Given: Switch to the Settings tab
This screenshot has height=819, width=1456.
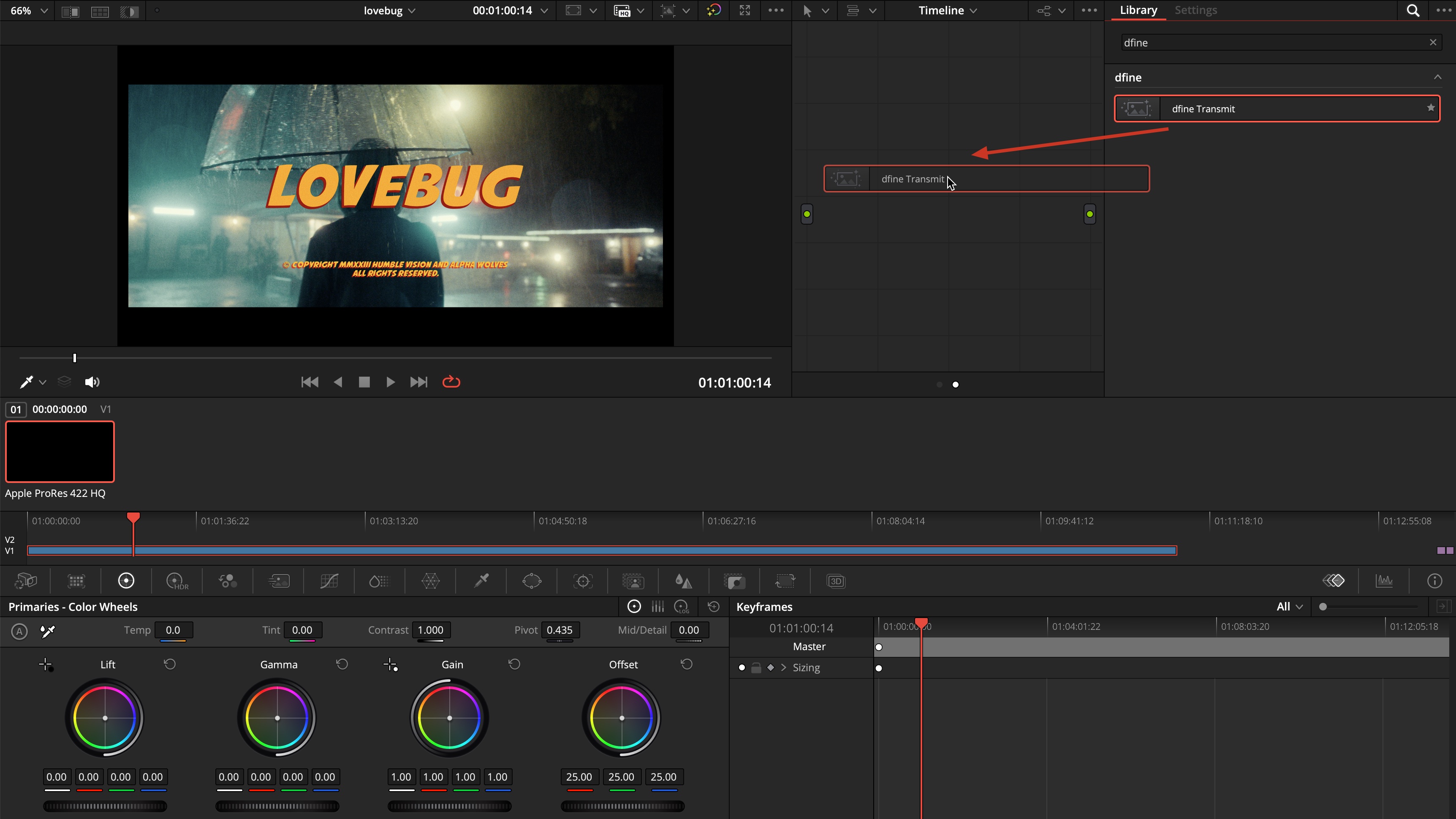Looking at the screenshot, I should pos(1195,10).
